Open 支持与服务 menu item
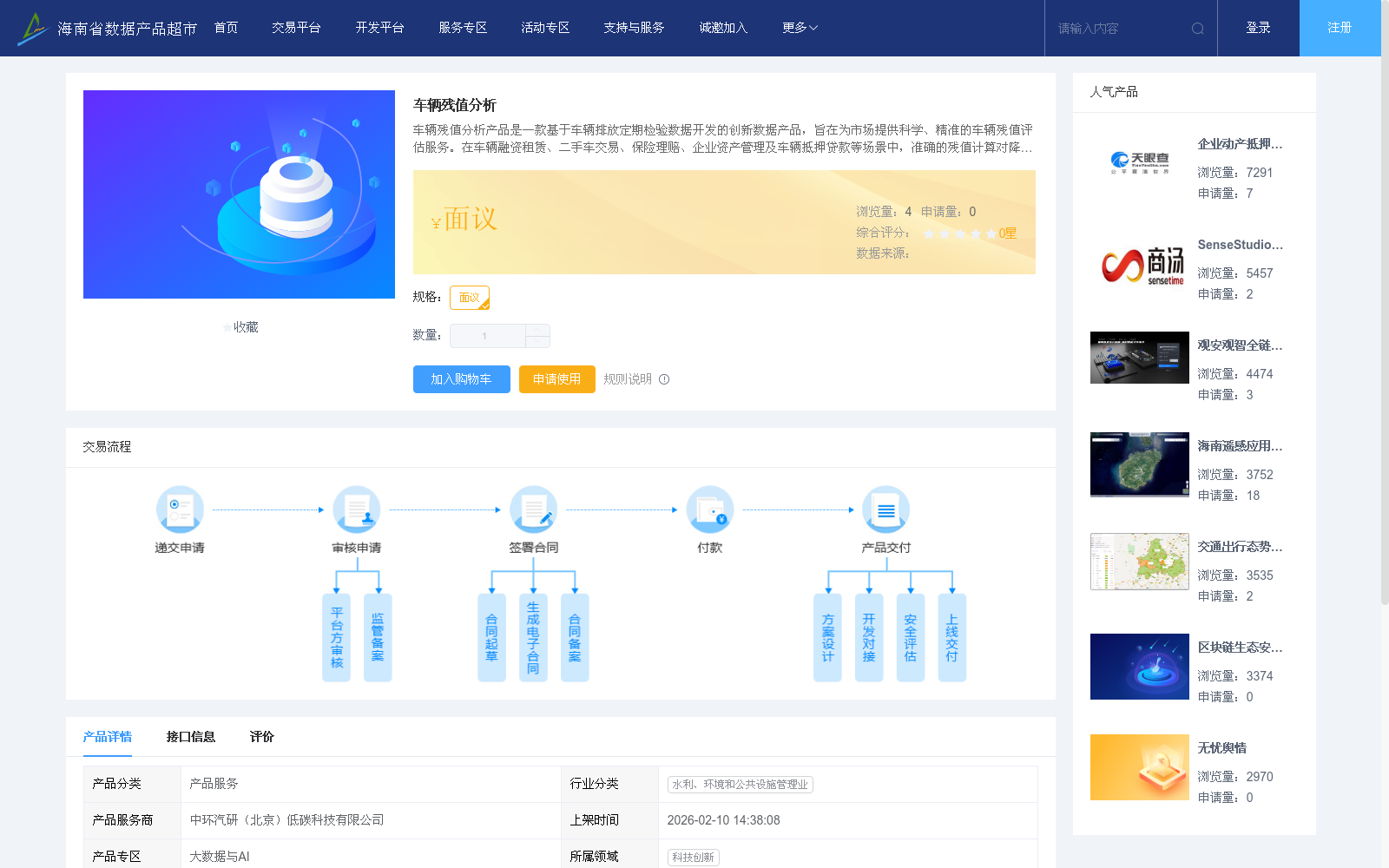Screen dimensions: 1389x868 point(634,28)
